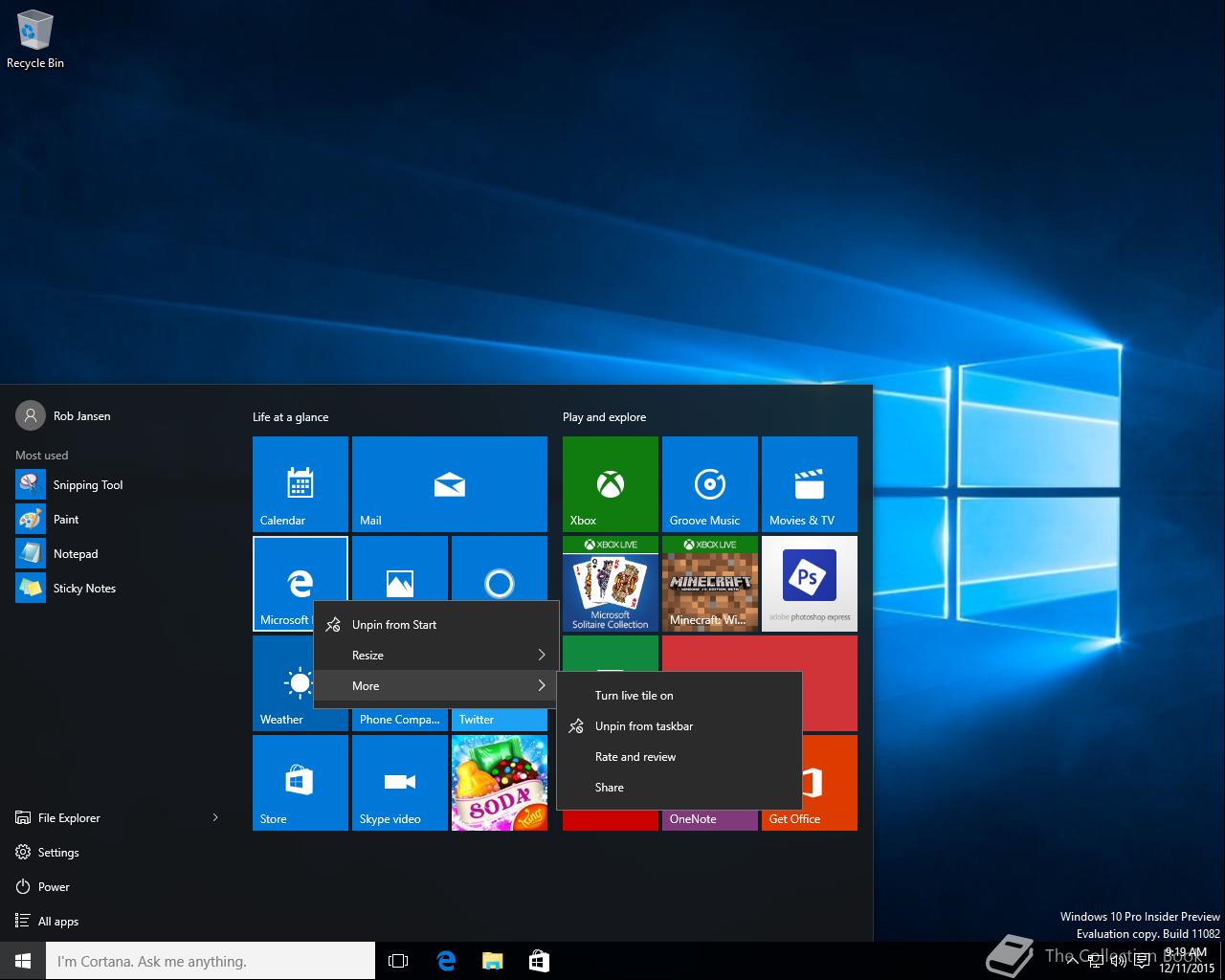This screenshot has height=980, width=1225.
Task: Open the Weather tile
Action: point(282,683)
